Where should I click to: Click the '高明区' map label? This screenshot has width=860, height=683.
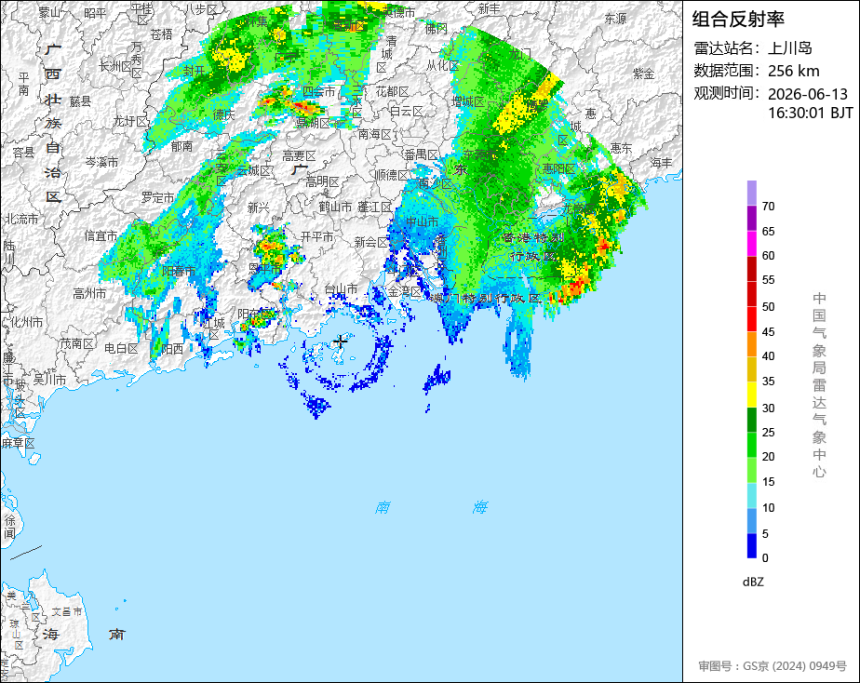(x=322, y=182)
